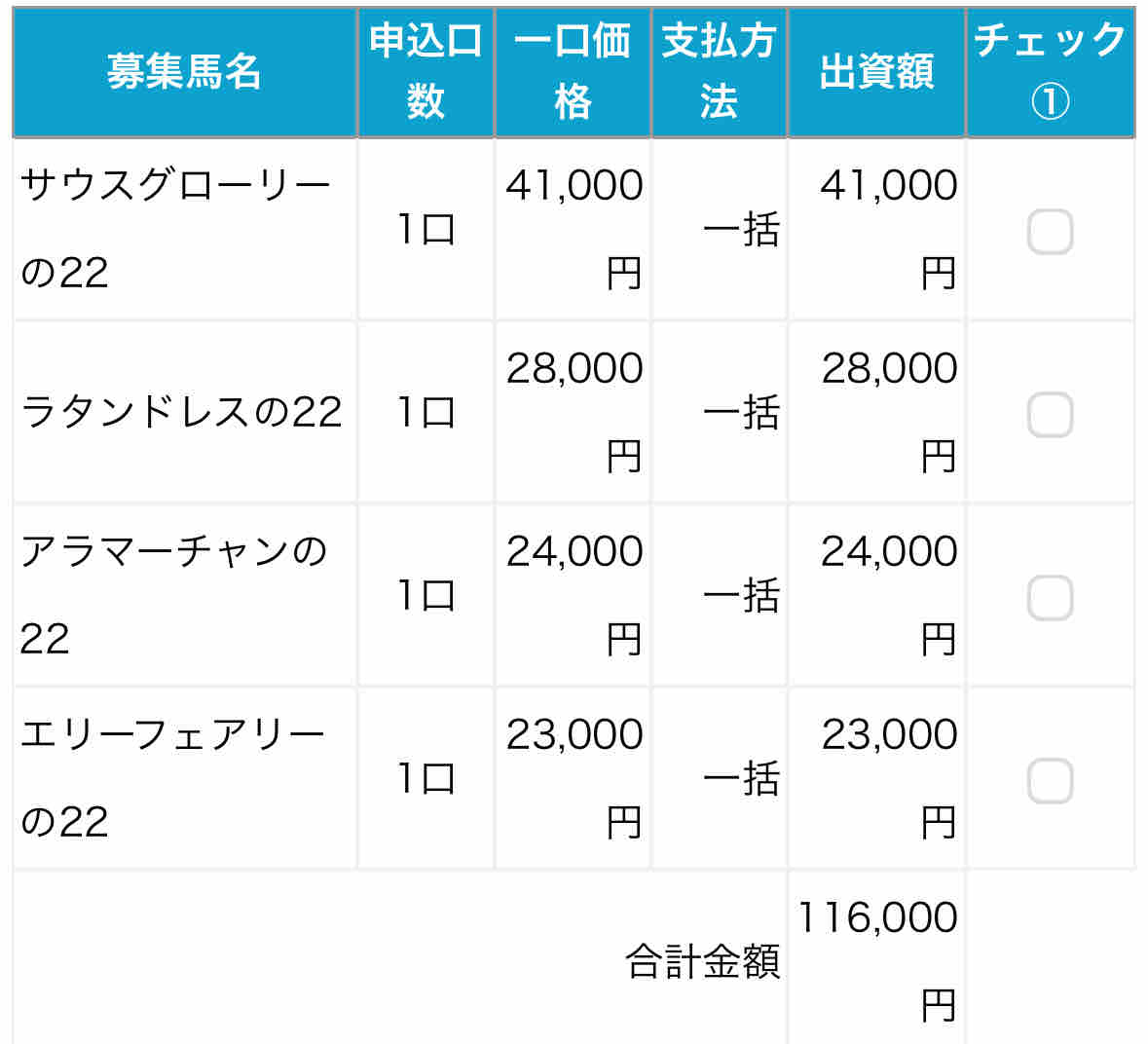
Task: Click the 一口価格 header cell
Action: (573, 72)
